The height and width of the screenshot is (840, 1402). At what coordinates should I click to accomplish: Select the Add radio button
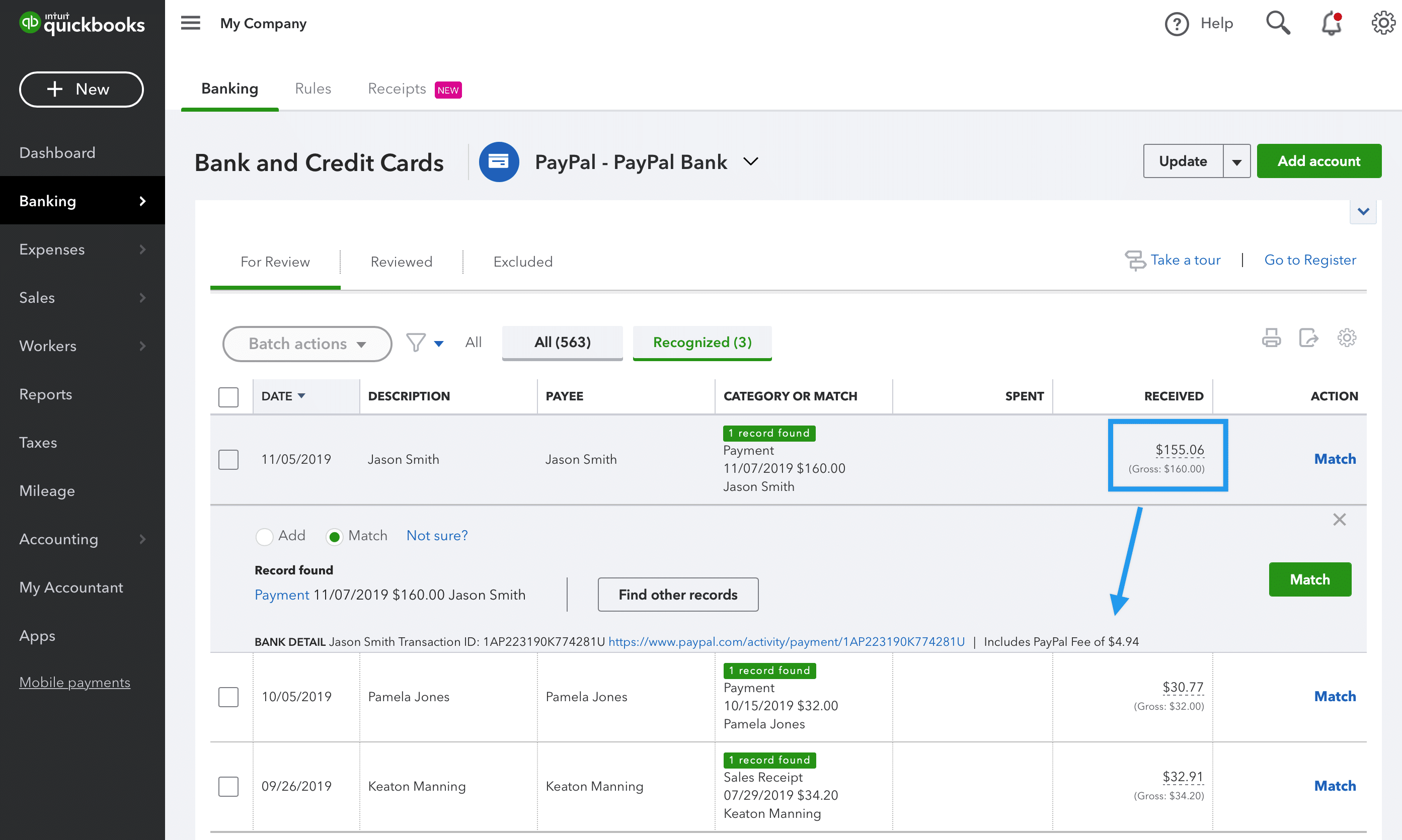264,536
